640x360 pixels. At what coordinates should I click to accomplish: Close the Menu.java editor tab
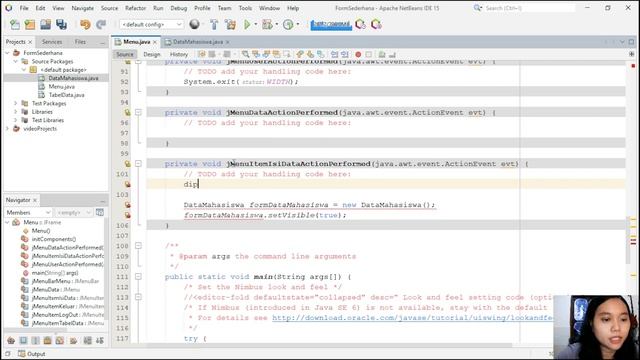click(x=155, y=42)
